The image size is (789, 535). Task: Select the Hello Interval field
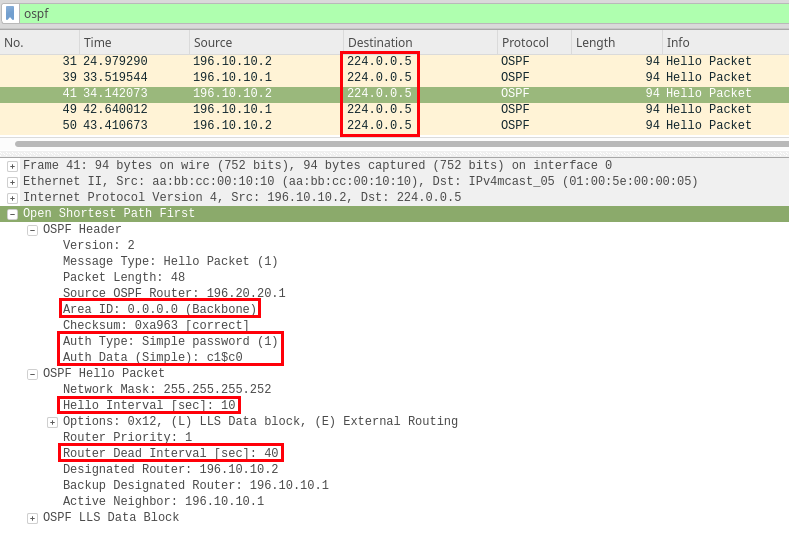149,406
